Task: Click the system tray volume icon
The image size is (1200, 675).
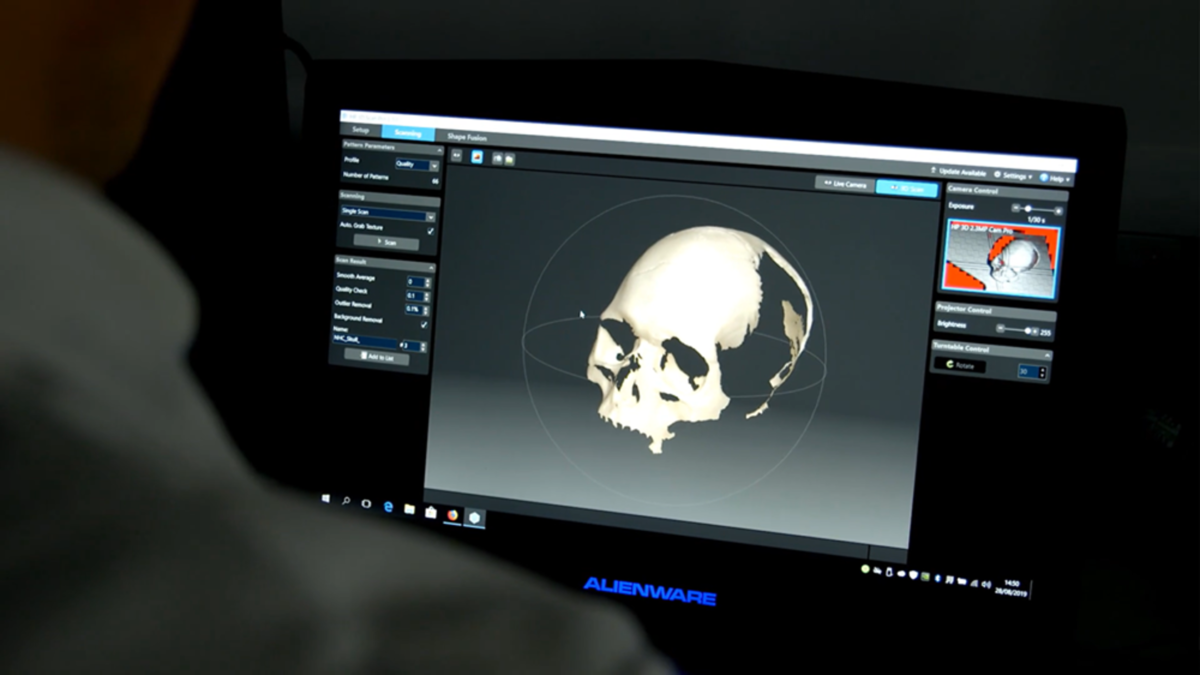Action: click(x=987, y=583)
